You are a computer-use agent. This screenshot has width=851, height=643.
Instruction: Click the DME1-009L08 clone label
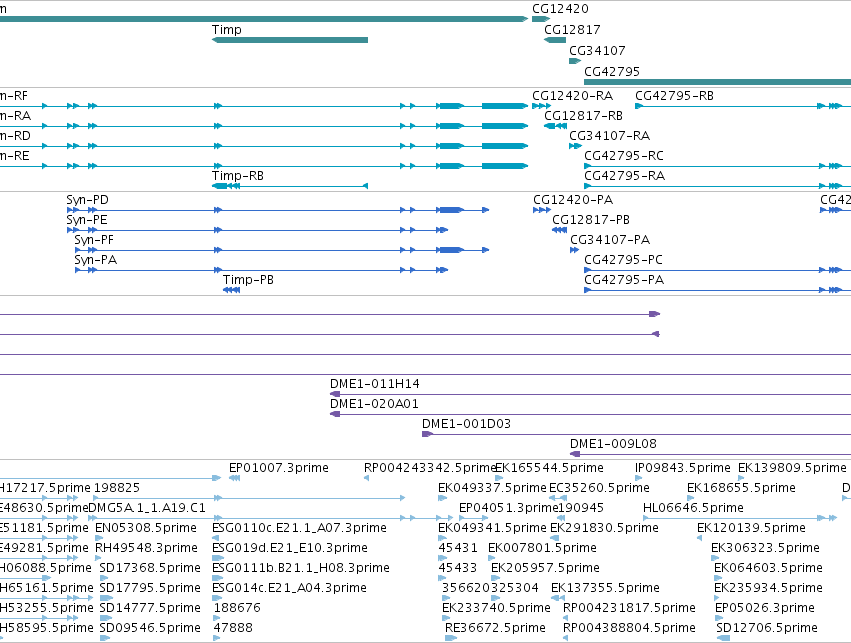tap(613, 444)
